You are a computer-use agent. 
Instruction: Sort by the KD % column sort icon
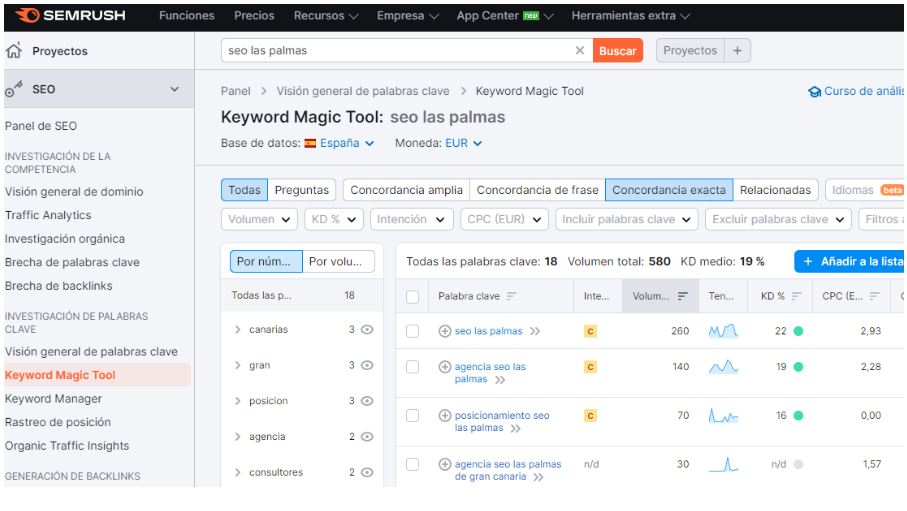tap(797, 296)
